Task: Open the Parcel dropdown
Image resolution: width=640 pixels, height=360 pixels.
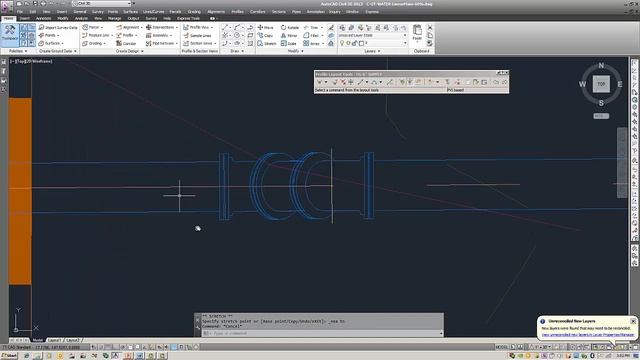Action: [x=92, y=27]
